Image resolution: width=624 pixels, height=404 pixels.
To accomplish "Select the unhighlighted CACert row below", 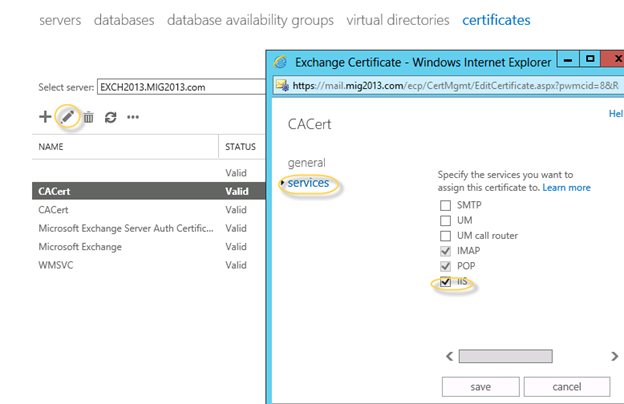I will coord(148,210).
